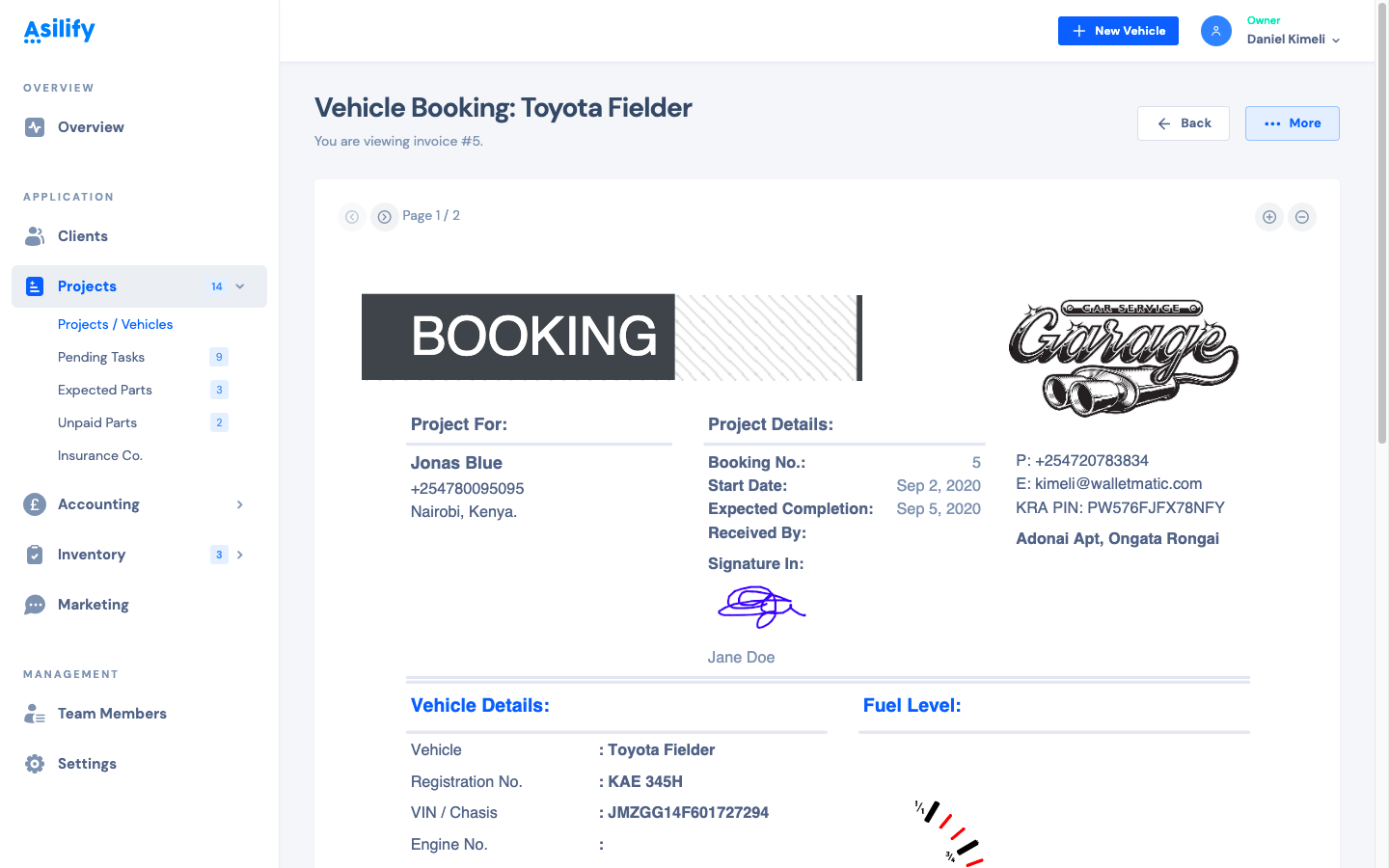
Task: Click the Asilify logo
Action: pos(59,31)
